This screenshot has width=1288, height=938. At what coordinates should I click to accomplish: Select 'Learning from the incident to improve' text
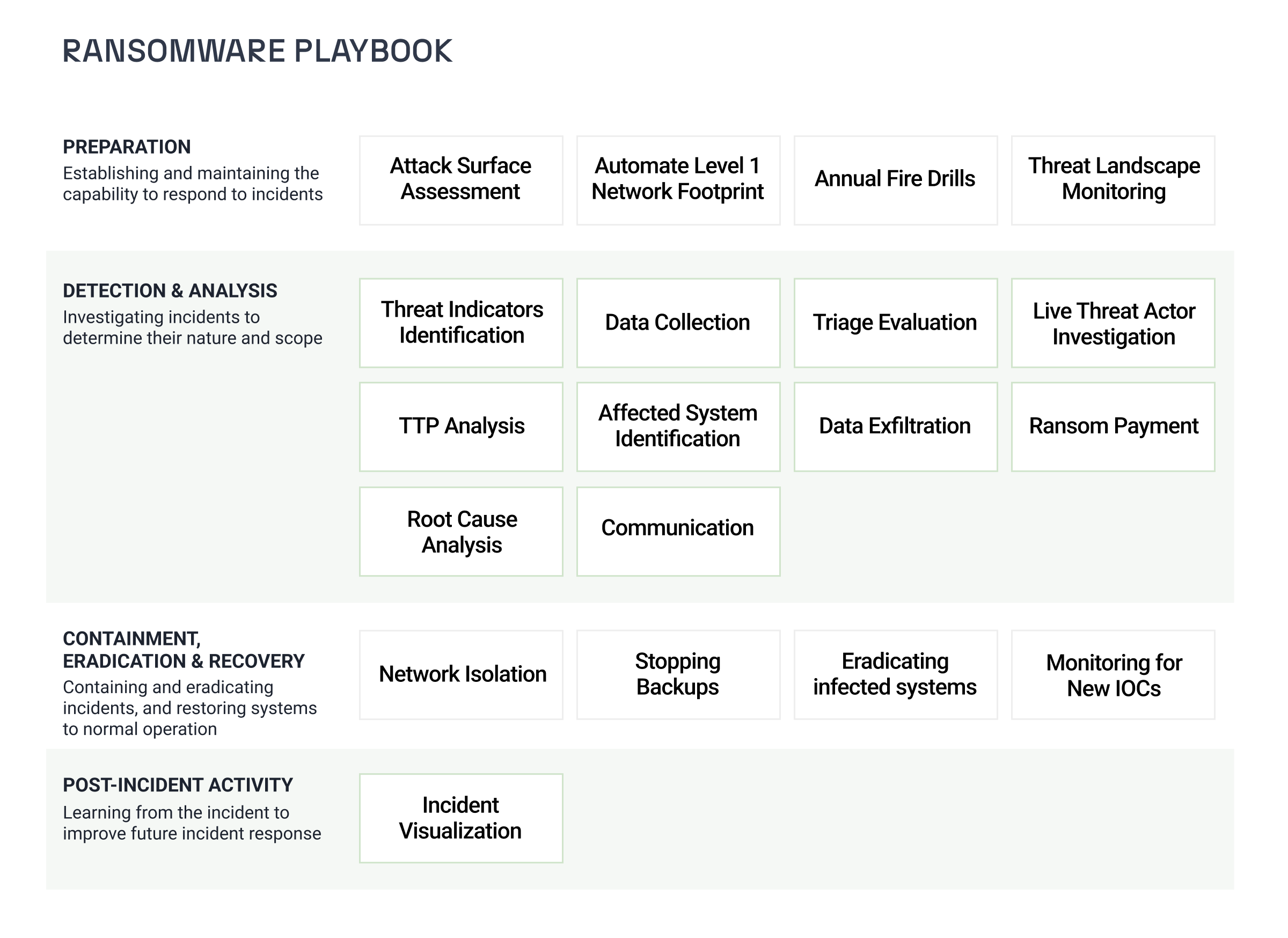pos(192,823)
